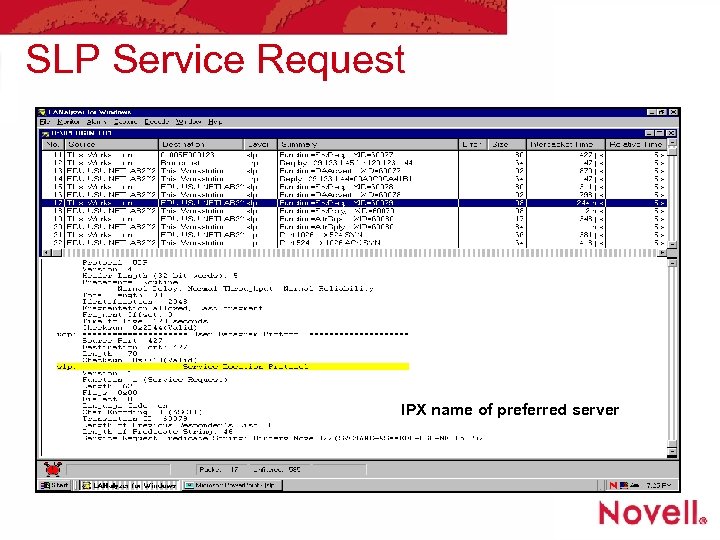Select packet row number 18

[354, 211]
